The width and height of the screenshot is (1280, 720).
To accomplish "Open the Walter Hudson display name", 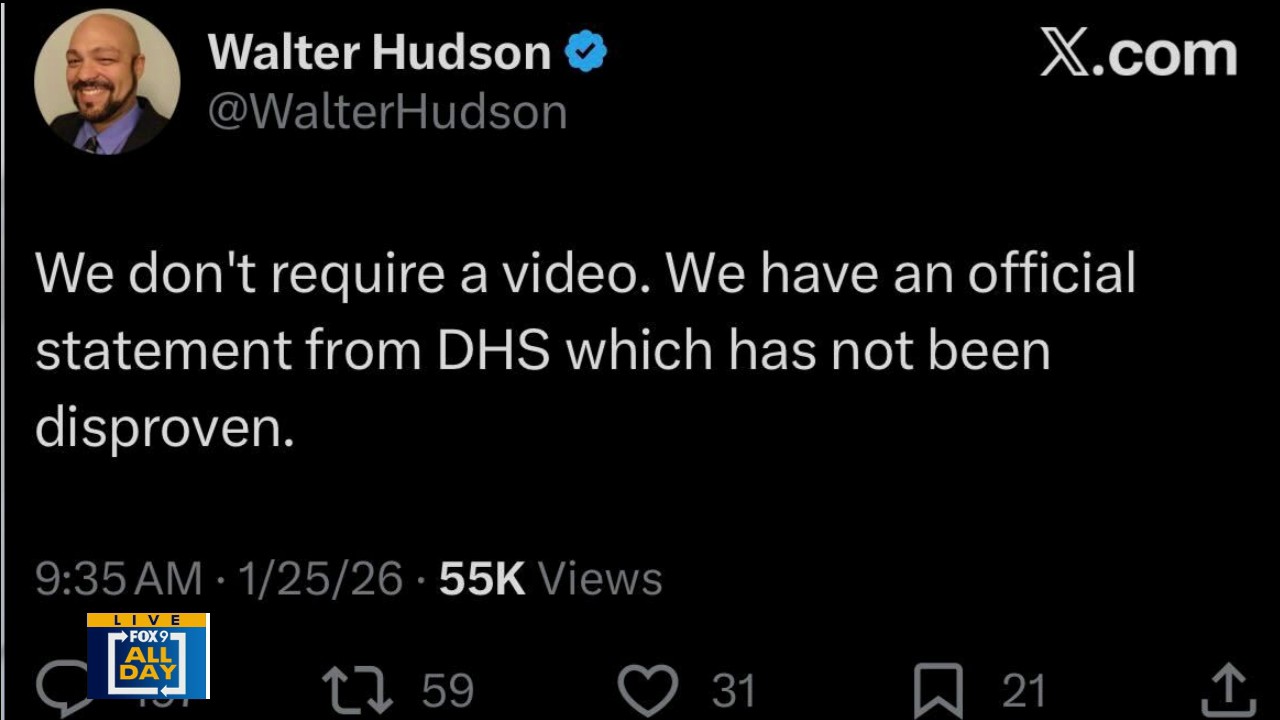I will 380,52.
